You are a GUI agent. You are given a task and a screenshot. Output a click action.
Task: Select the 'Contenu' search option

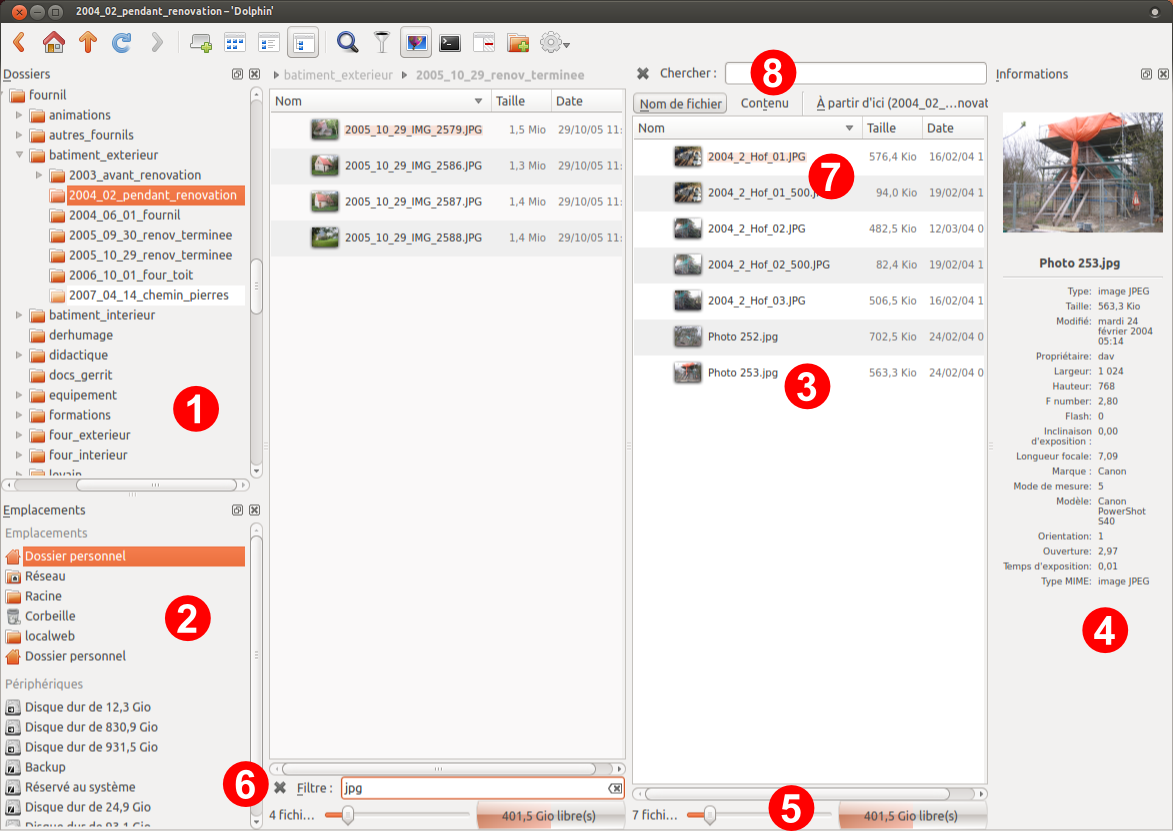pyautogui.click(x=764, y=104)
